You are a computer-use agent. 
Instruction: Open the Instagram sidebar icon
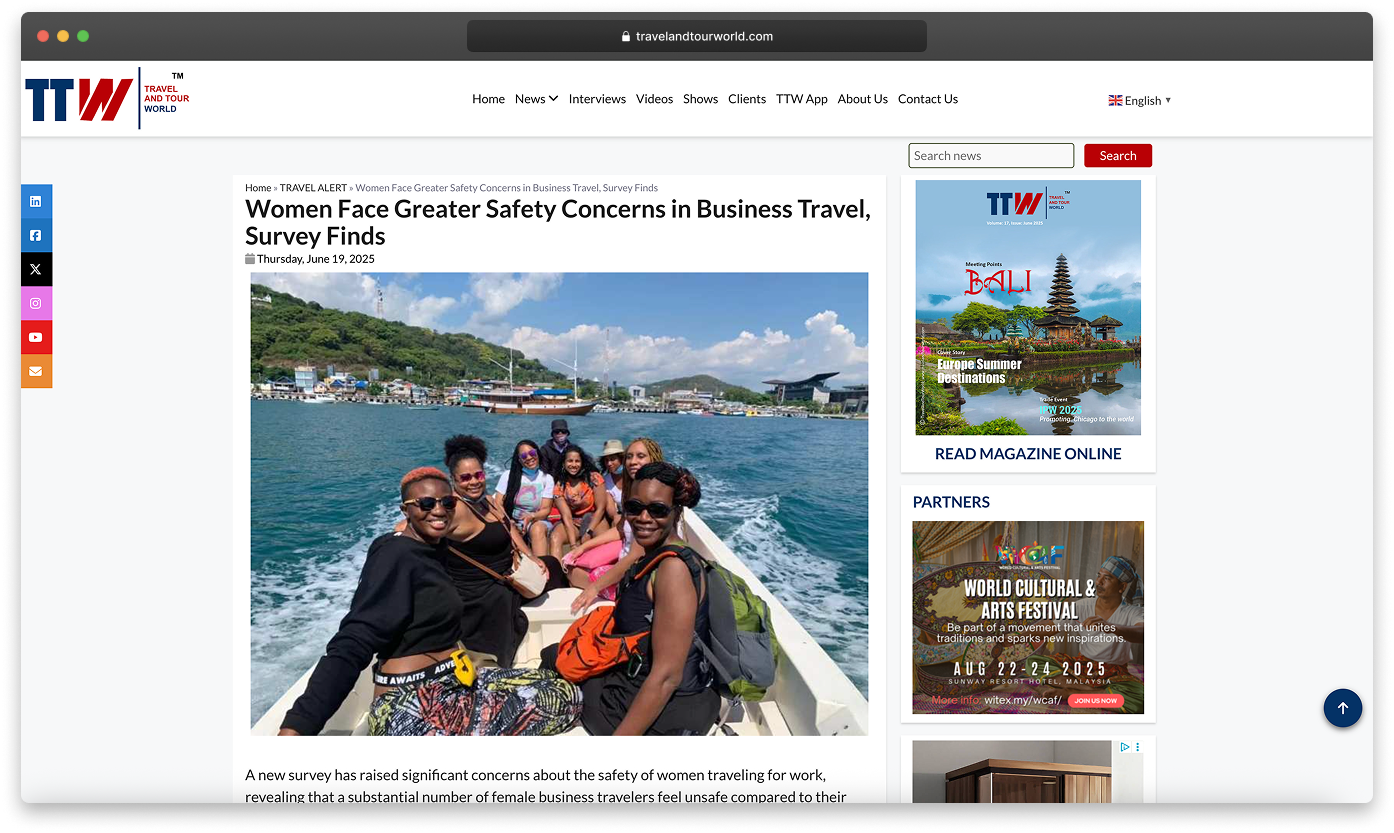[x=36, y=303]
